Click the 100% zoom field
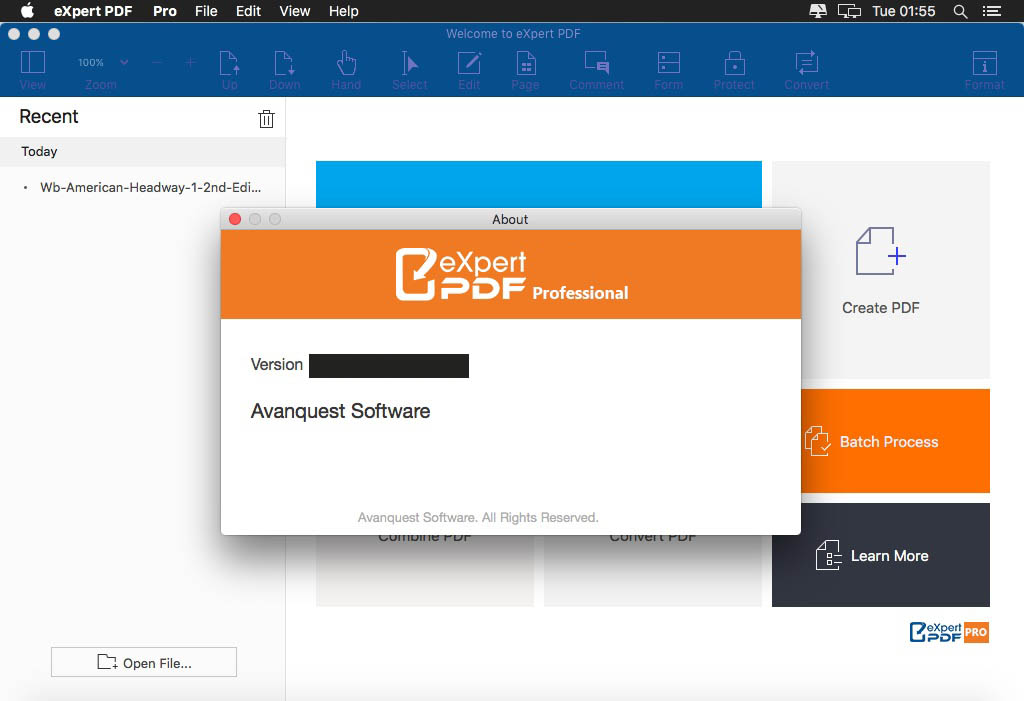The image size is (1024, 701). [x=91, y=62]
